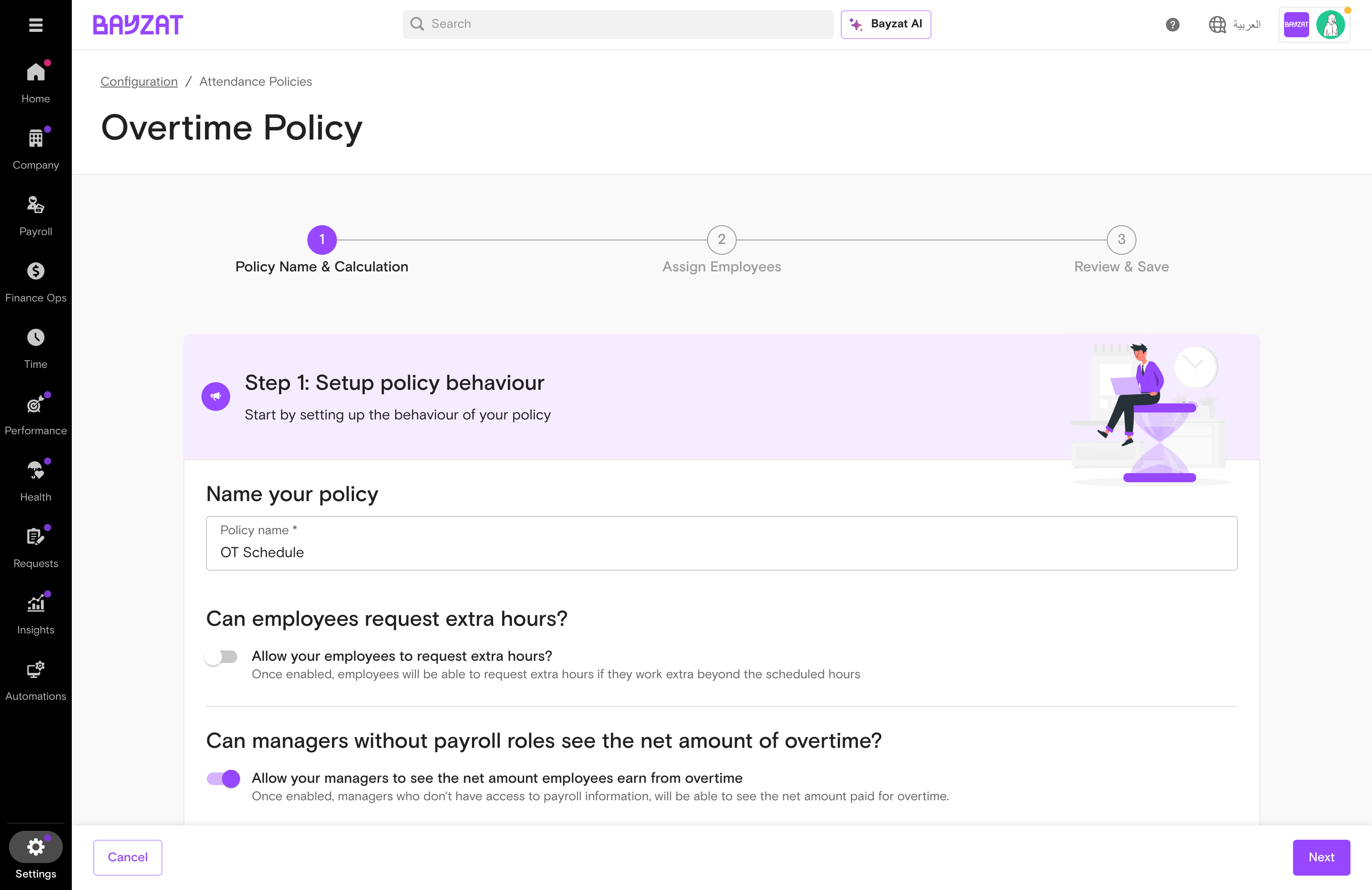Open the user profile avatar

pos(1330,25)
